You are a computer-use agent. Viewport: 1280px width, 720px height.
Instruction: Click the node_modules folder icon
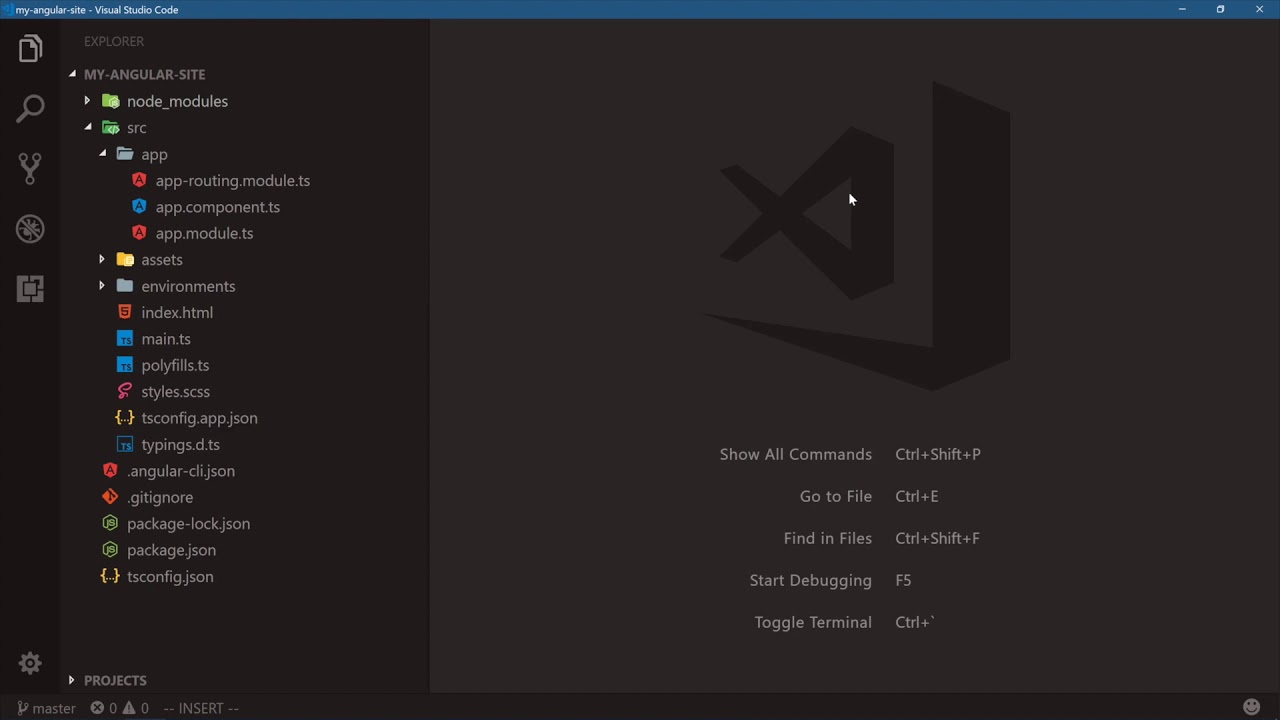(111, 101)
